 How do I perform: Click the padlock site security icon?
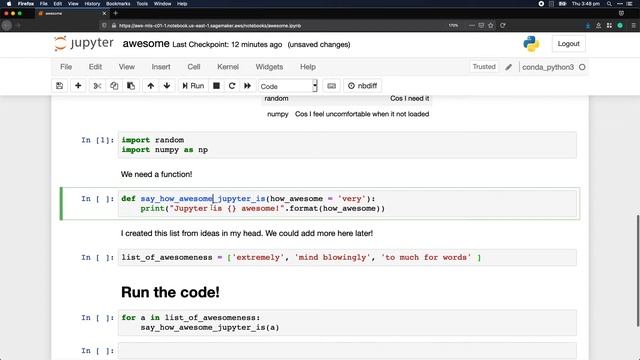[114, 25]
